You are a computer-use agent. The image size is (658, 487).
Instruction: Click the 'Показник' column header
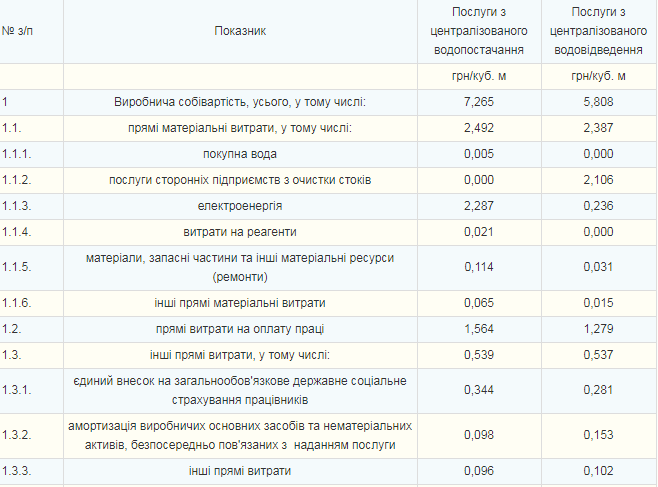coord(240,30)
